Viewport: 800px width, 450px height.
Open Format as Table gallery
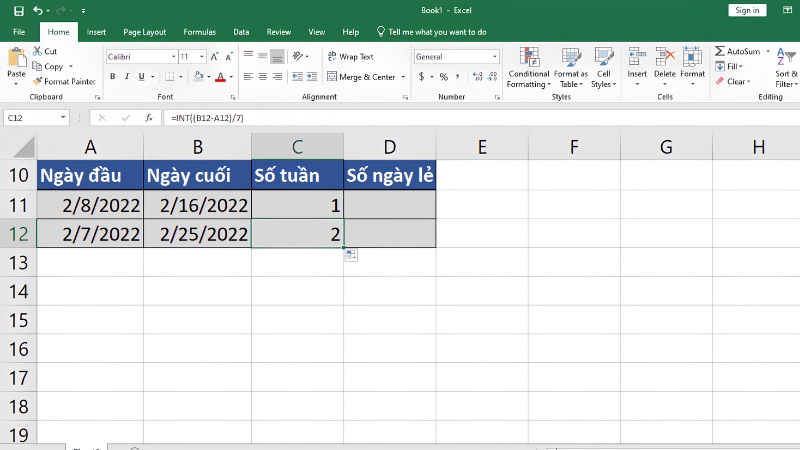tap(570, 68)
